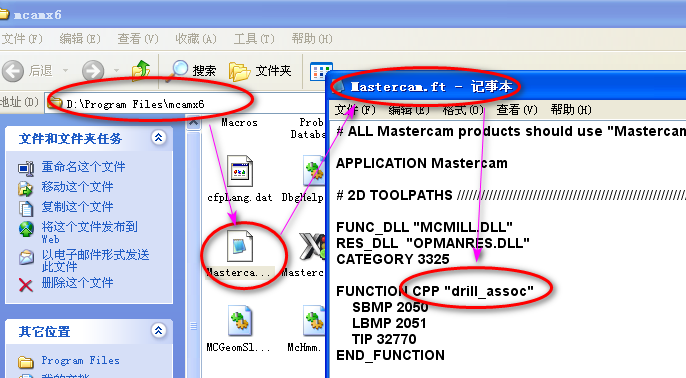Open Explorer 工具(T) menu

click(254, 39)
